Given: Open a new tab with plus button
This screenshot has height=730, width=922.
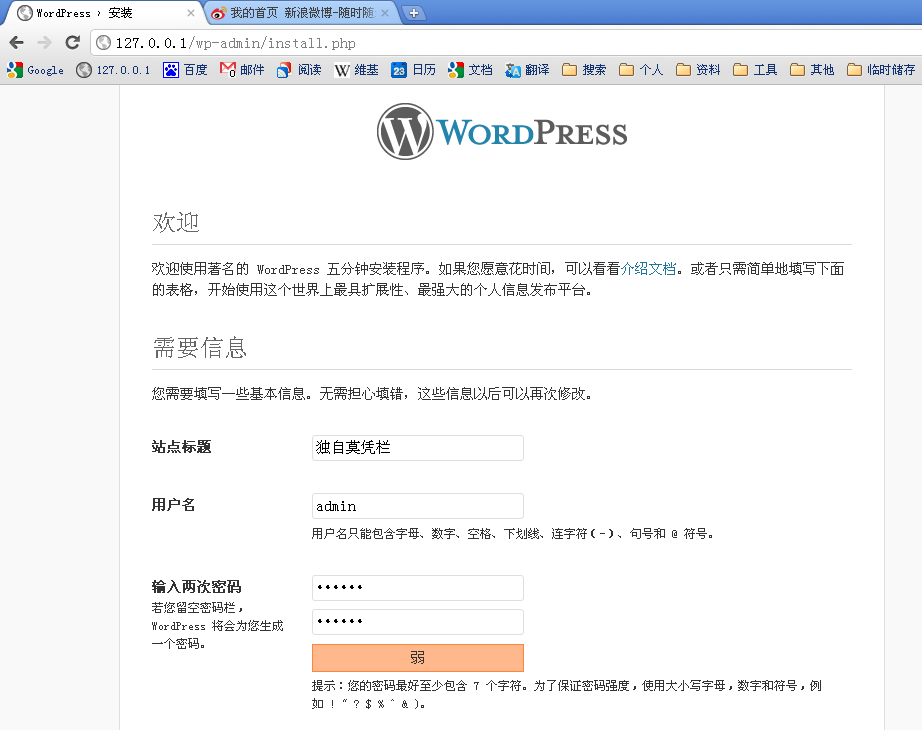Looking at the screenshot, I should click(414, 13).
